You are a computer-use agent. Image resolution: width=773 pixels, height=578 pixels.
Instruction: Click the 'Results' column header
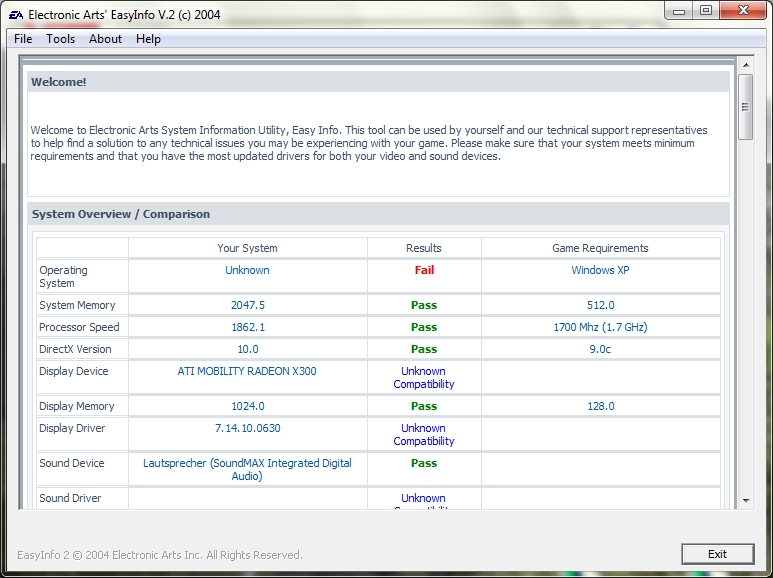coord(423,248)
